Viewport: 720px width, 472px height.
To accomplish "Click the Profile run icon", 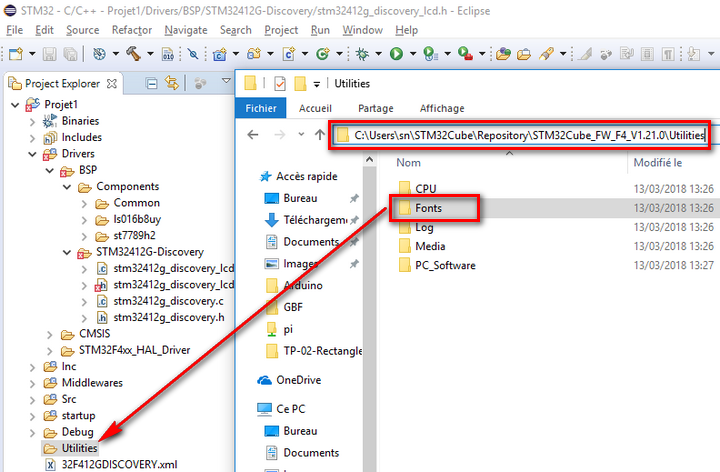I will tap(430, 54).
